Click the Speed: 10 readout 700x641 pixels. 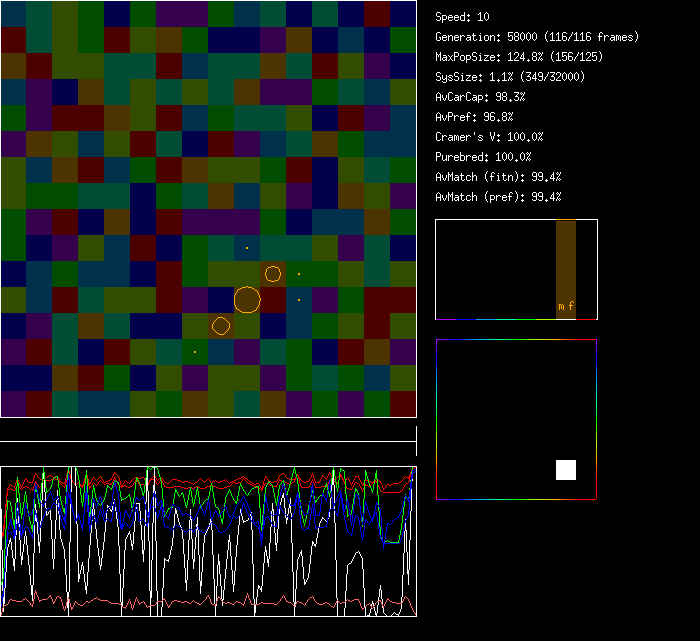pos(462,17)
